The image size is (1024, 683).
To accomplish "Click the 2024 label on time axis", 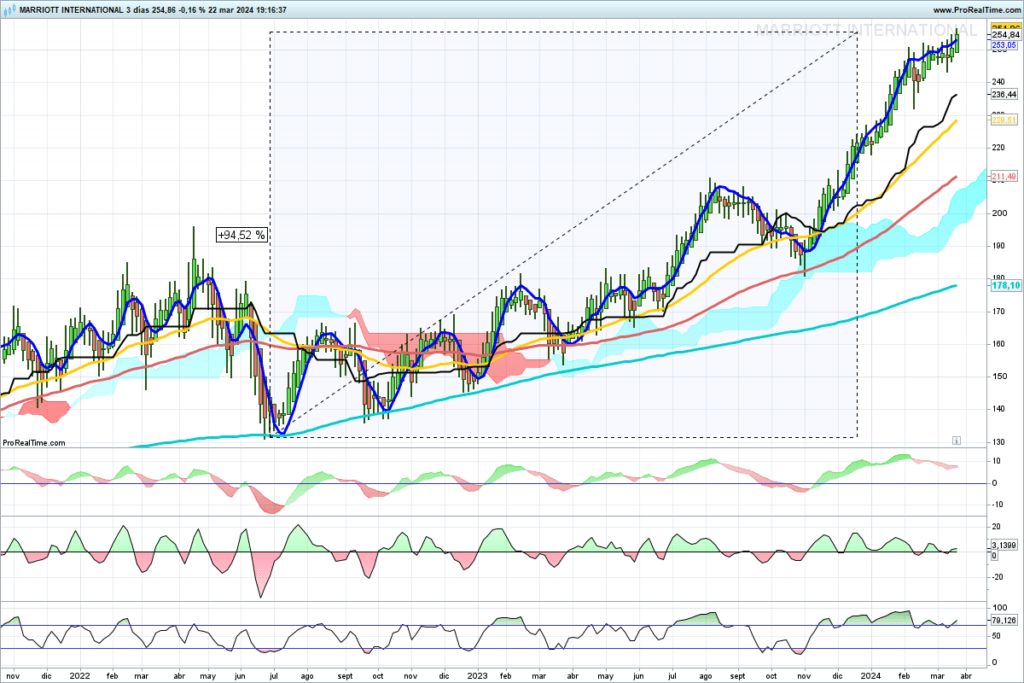I will pyautogui.click(x=871, y=676).
